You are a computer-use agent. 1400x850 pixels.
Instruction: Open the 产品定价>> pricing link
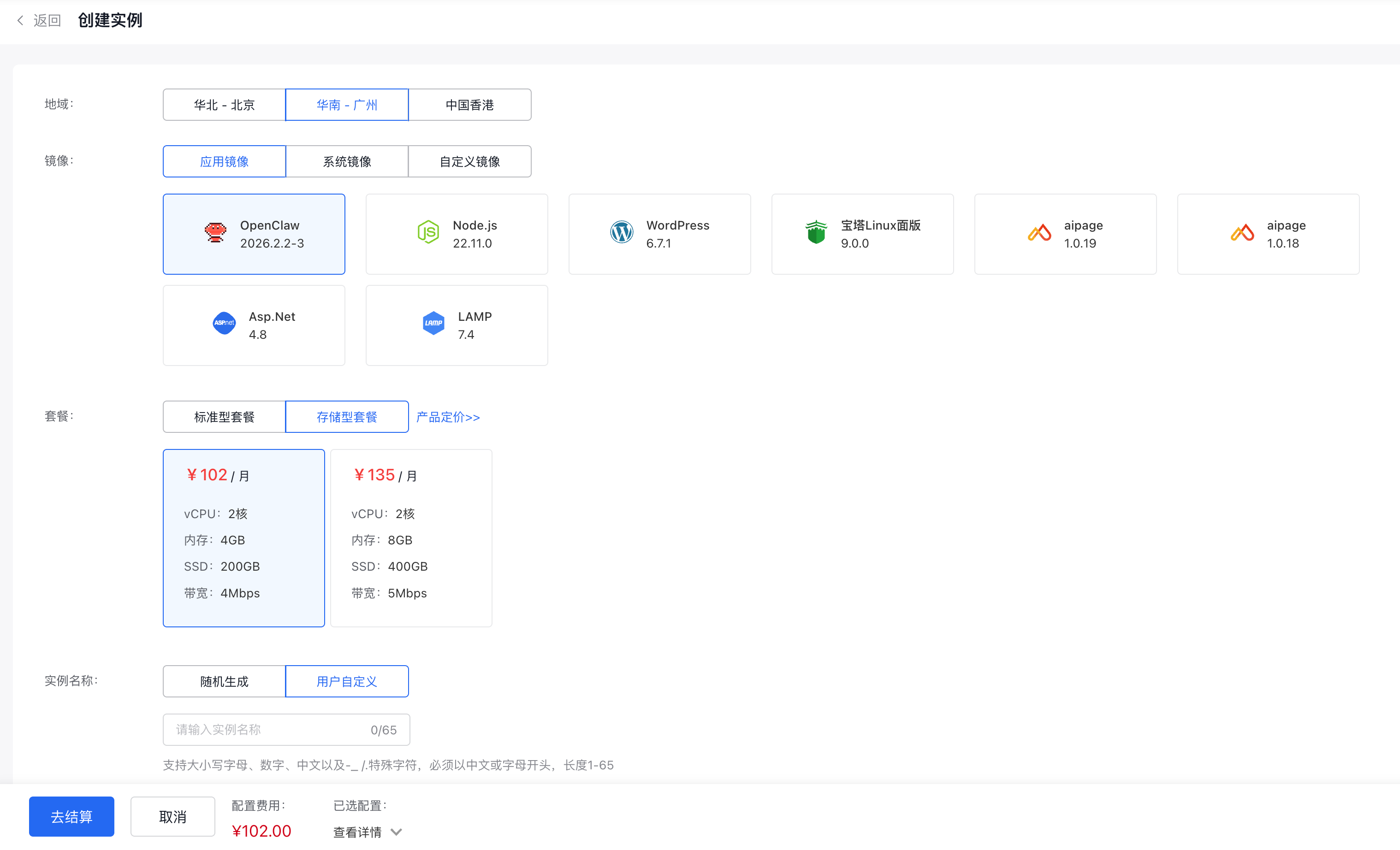(x=448, y=417)
